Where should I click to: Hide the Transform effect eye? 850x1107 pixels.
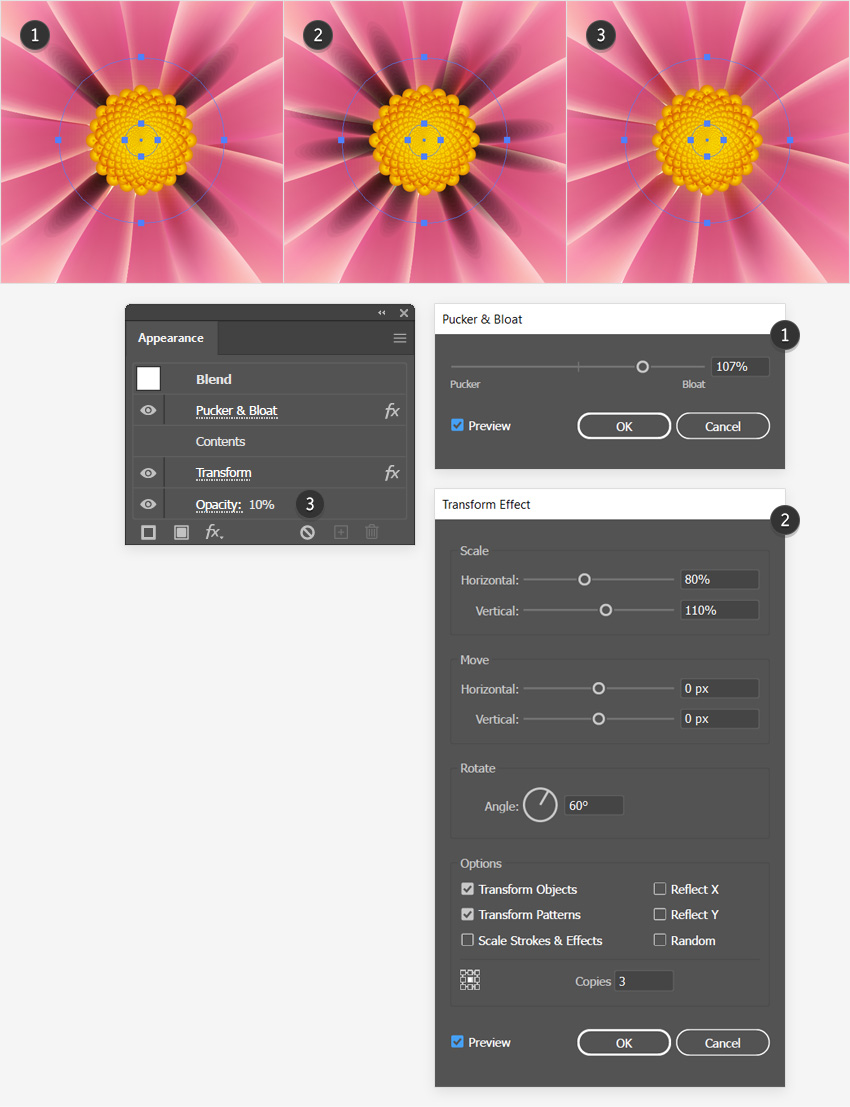(x=148, y=473)
